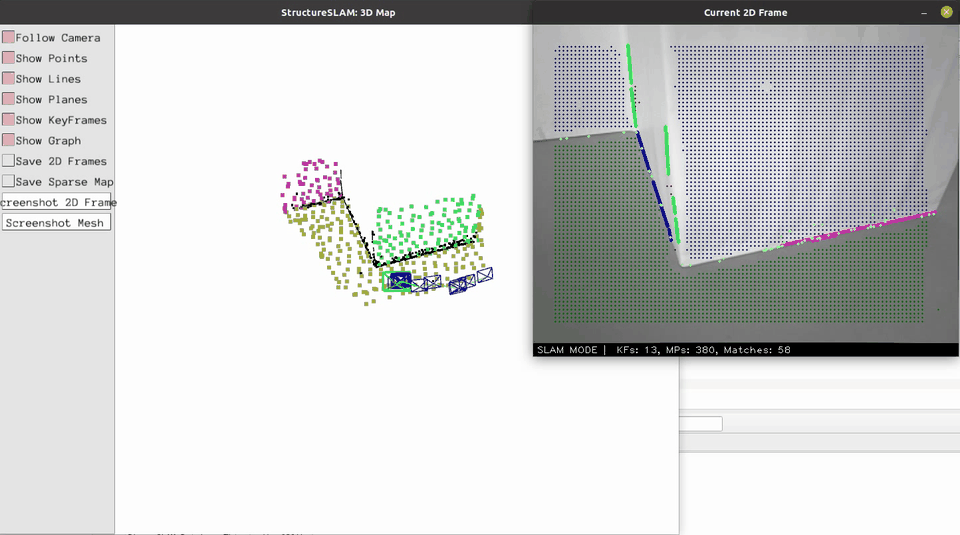This screenshot has width=960, height=535.
Task: Toggle the Follow Camera checkbox
Action: (x=9, y=37)
